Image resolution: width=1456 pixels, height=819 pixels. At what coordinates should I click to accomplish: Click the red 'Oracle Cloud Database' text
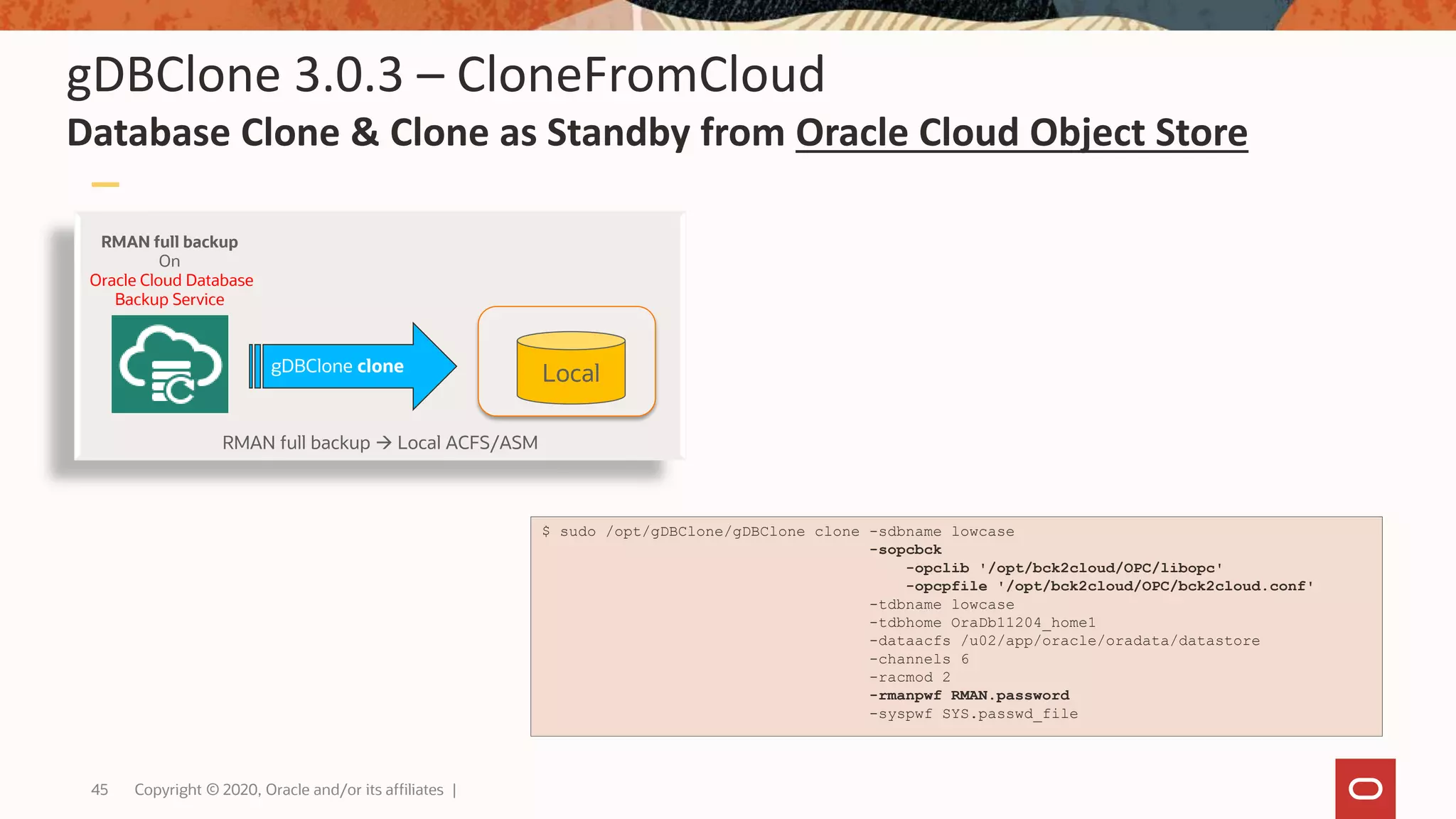coord(171,280)
